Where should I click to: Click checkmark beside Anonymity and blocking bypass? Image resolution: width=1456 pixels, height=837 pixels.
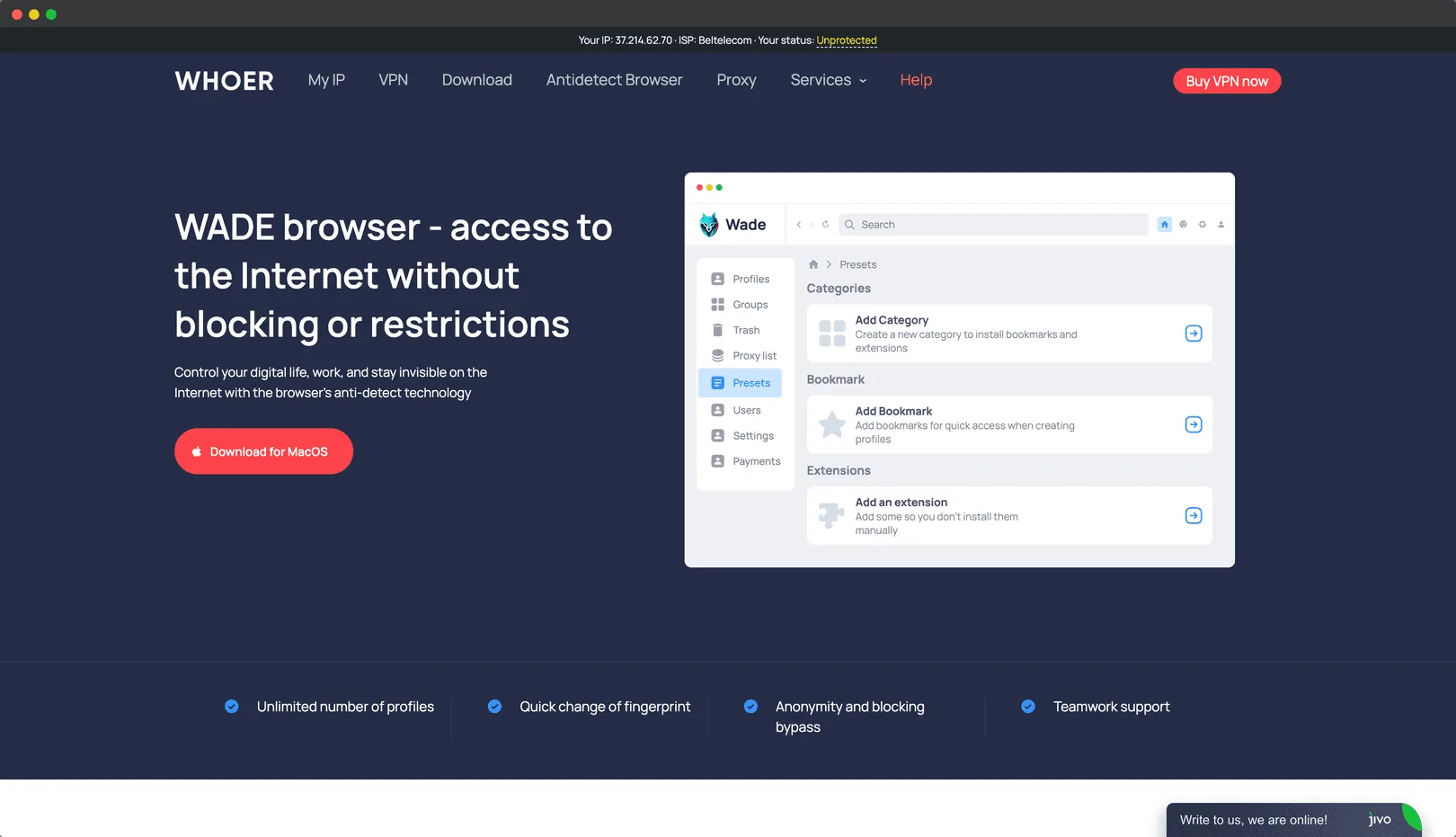(x=750, y=707)
